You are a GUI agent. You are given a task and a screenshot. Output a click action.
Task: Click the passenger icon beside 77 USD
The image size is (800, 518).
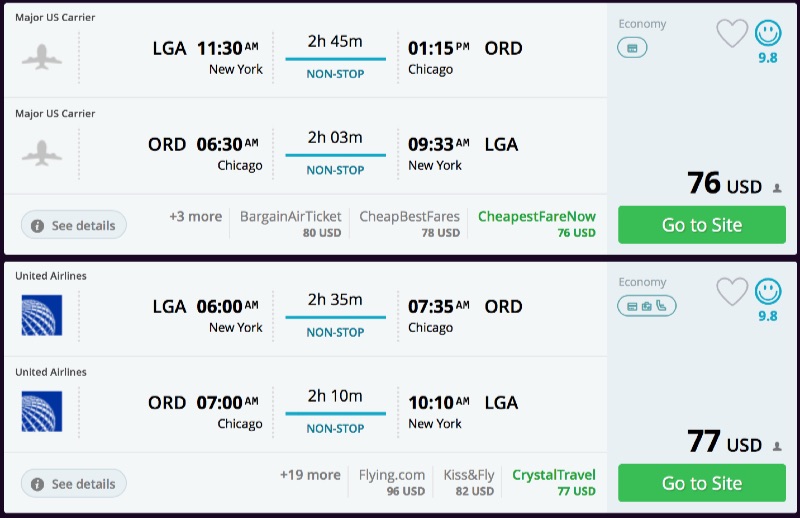pos(777,446)
